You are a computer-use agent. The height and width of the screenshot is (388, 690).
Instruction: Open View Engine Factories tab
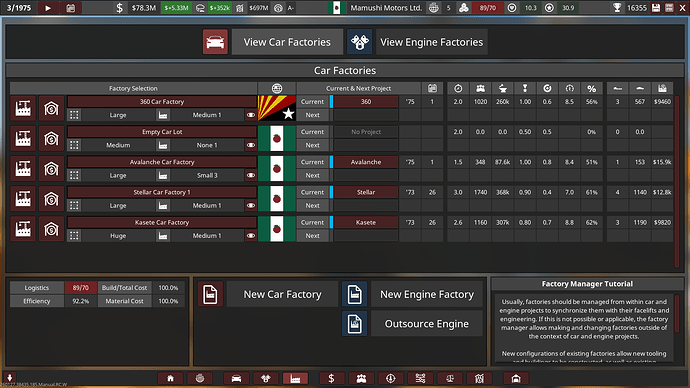[431, 42]
